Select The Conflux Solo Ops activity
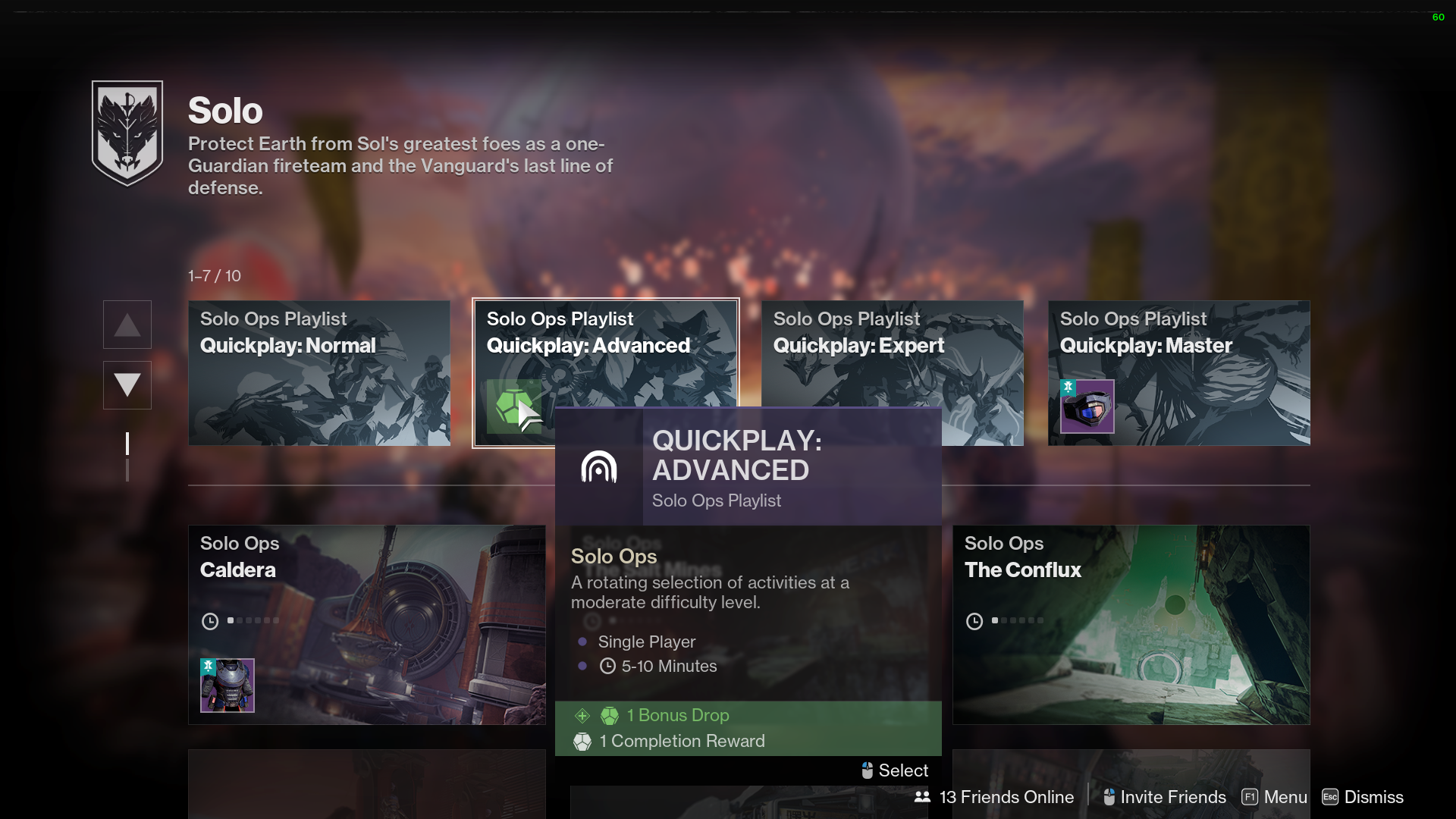 1131,625
